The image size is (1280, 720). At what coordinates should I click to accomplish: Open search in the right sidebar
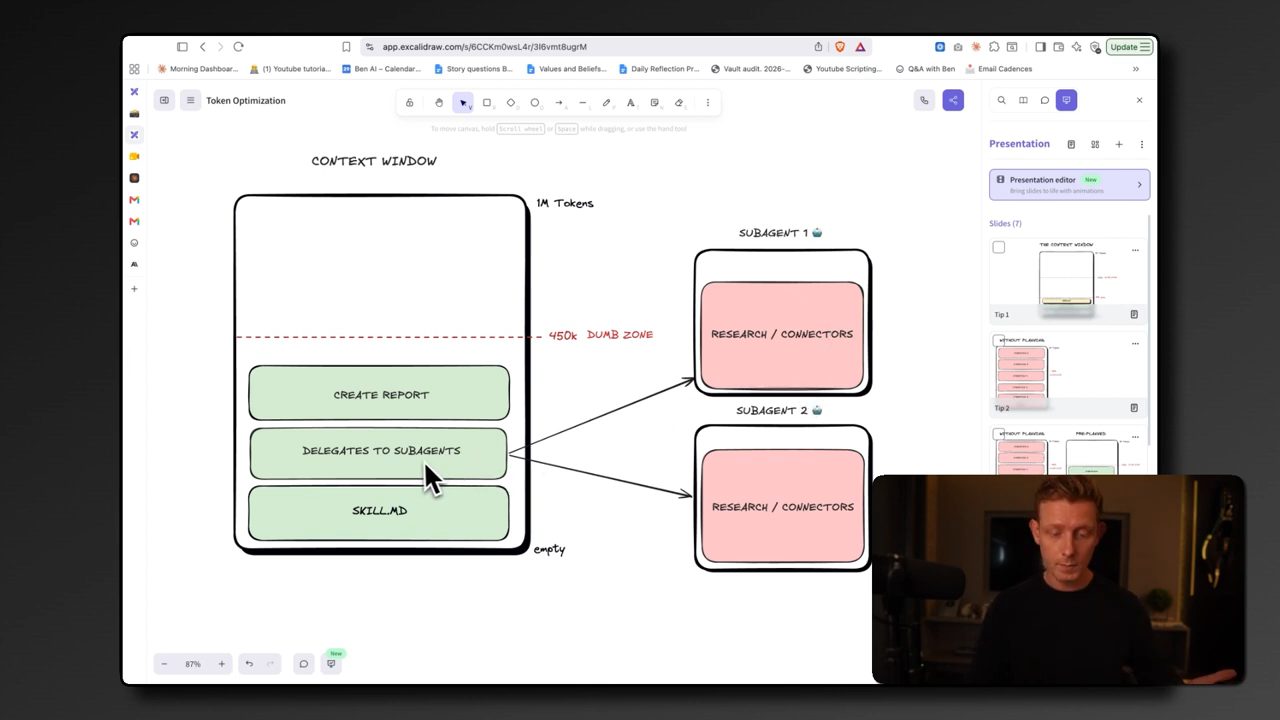tap(1001, 100)
